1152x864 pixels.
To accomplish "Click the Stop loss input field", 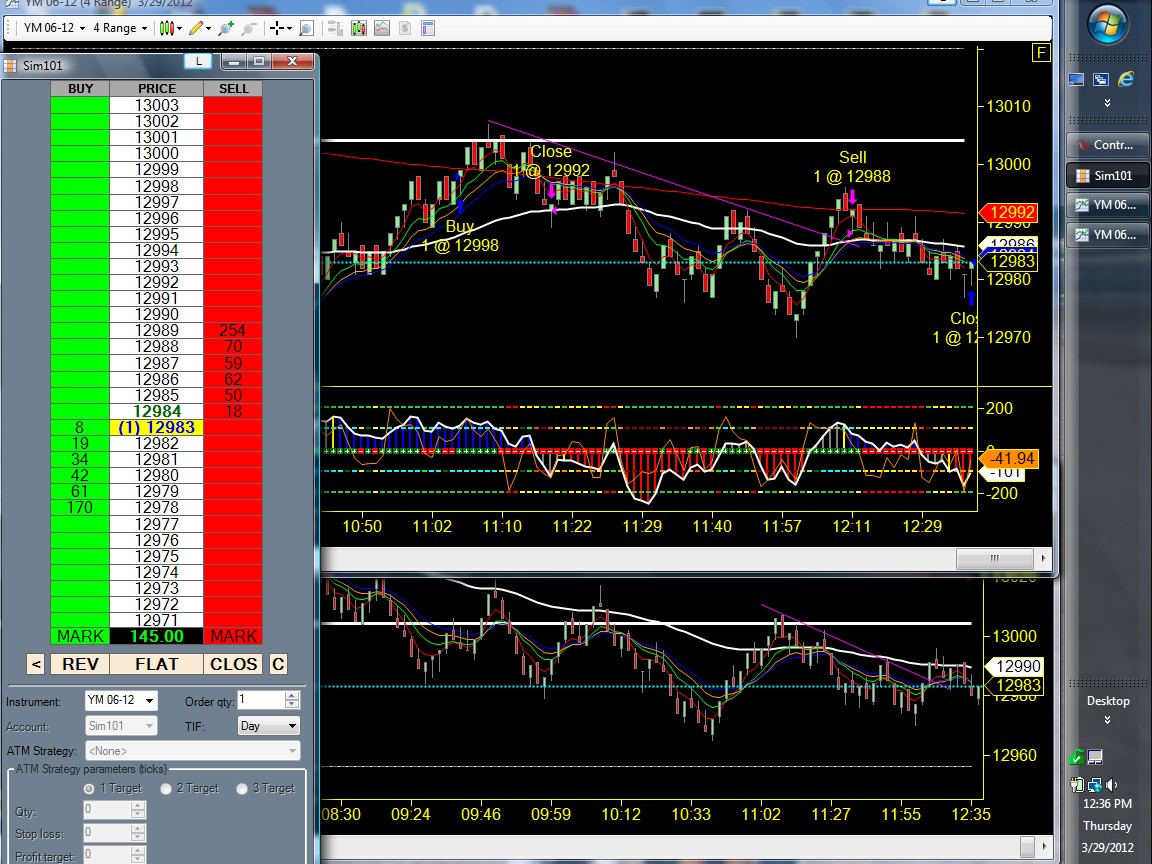I will [x=107, y=833].
